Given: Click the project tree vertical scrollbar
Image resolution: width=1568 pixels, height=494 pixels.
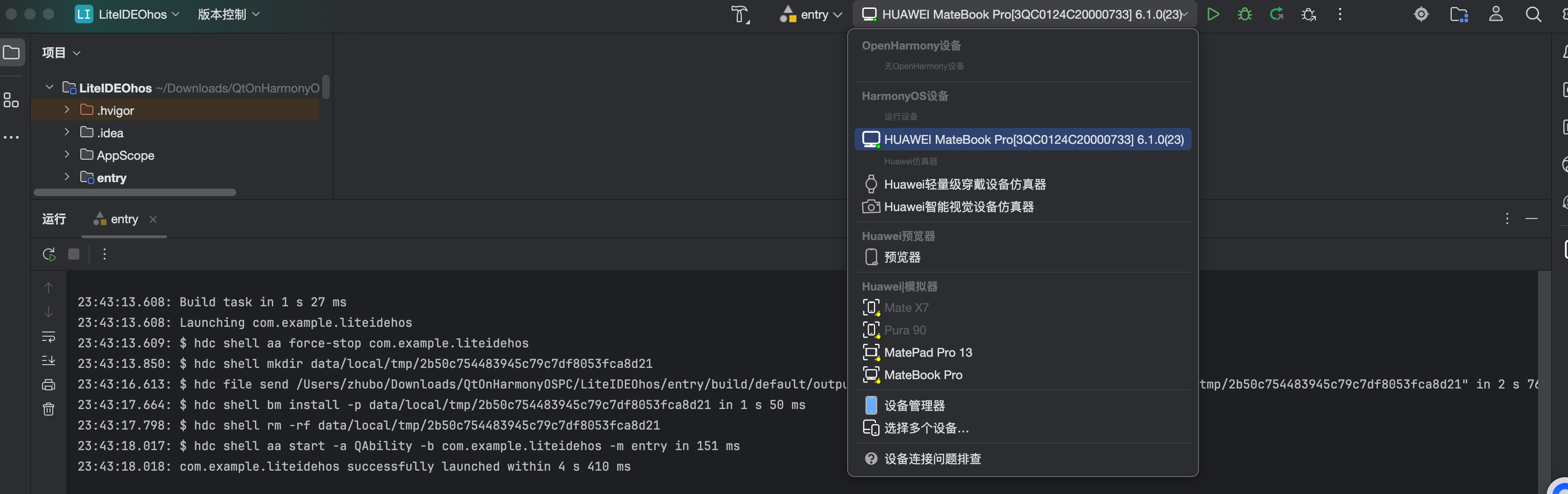Looking at the screenshot, I should tap(325, 86).
